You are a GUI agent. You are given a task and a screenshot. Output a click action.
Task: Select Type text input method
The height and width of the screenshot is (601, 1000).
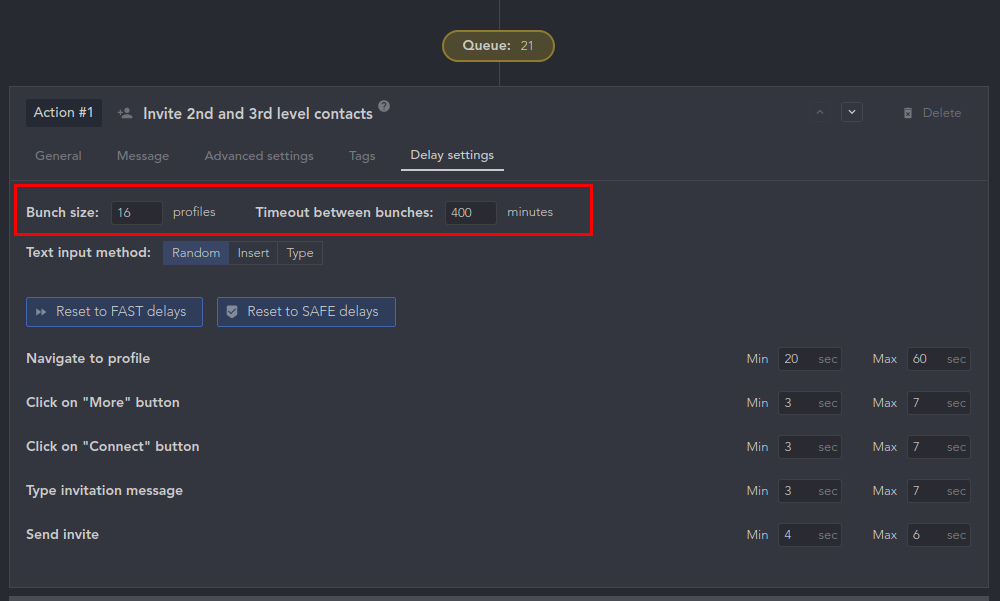pyautogui.click(x=300, y=253)
